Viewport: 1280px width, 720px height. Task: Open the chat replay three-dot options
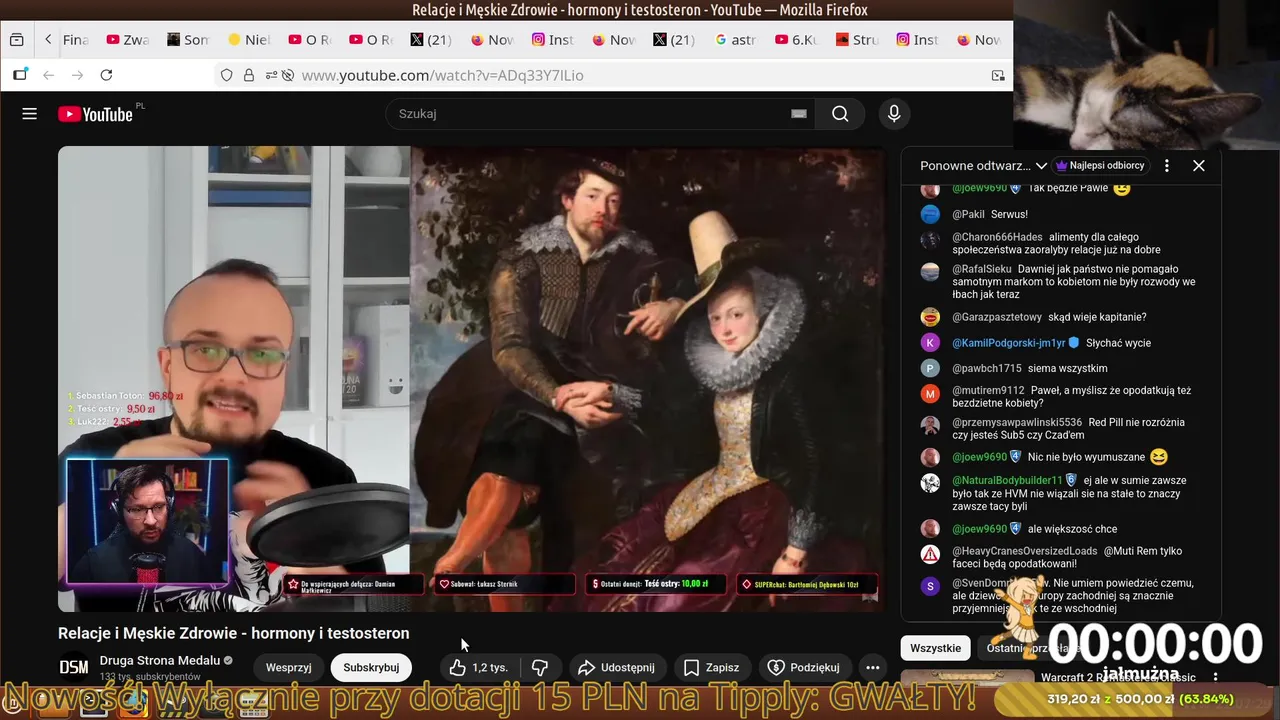(x=1167, y=166)
